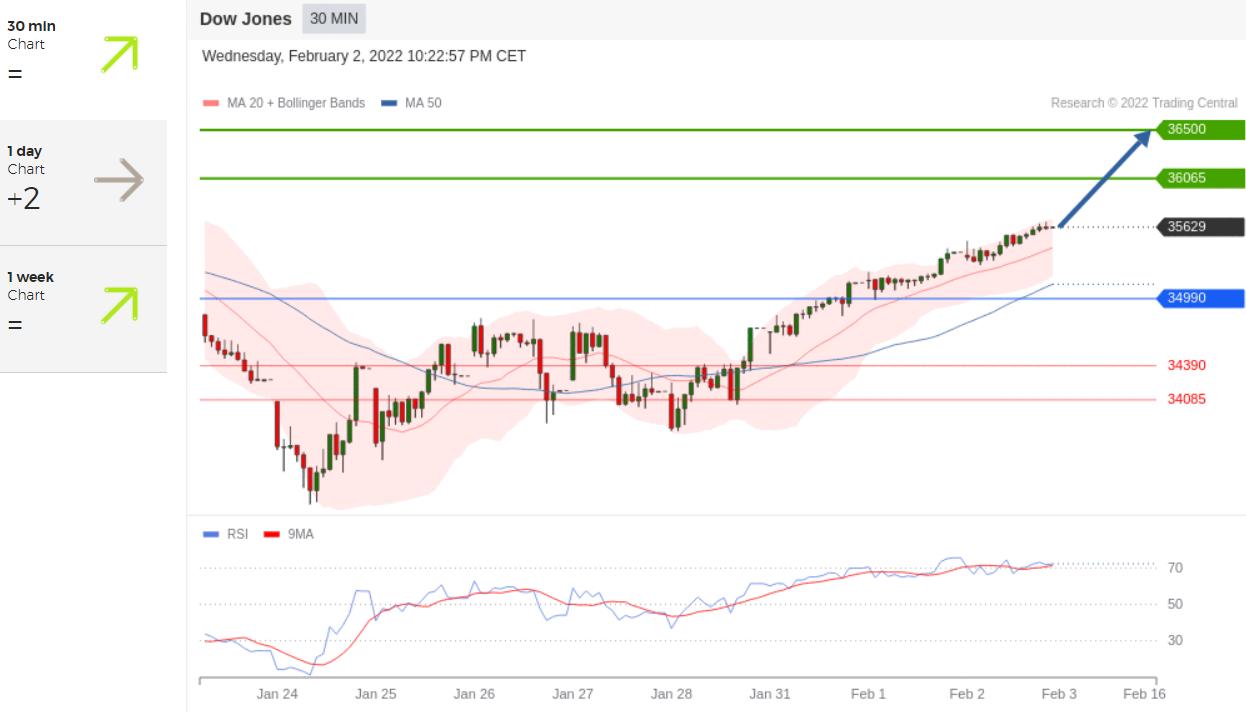This screenshot has height=712, width=1246.
Task: Click the Jan 31 date axis label
Action: click(x=770, y=694)
